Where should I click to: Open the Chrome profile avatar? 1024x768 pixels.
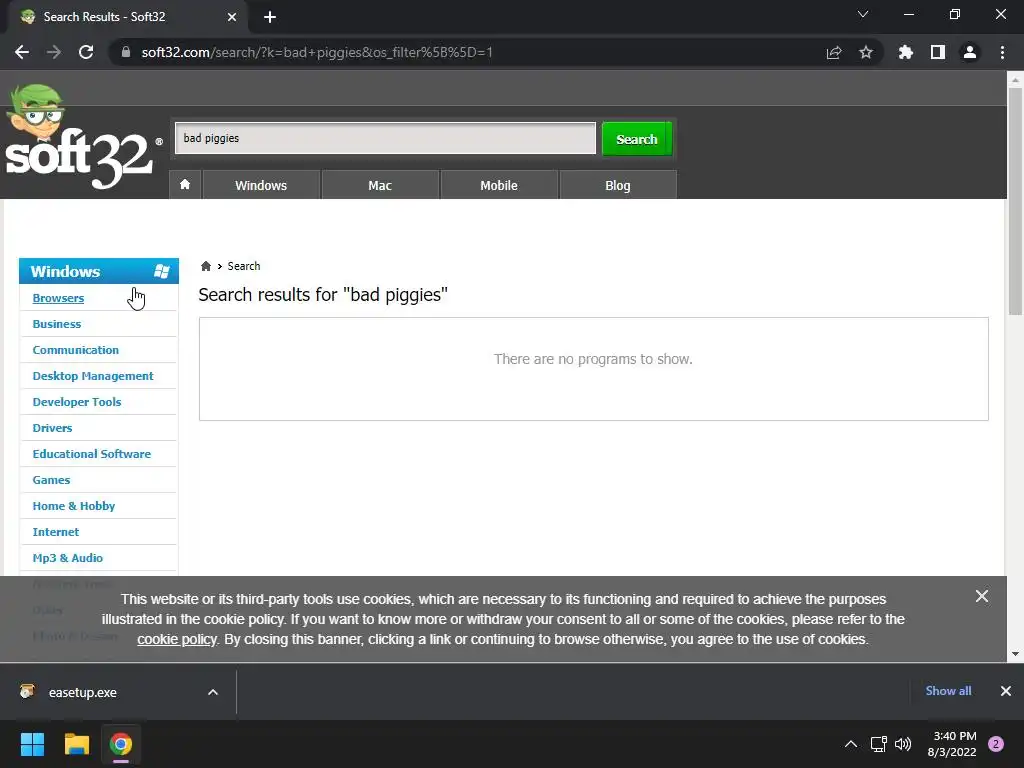970,52
